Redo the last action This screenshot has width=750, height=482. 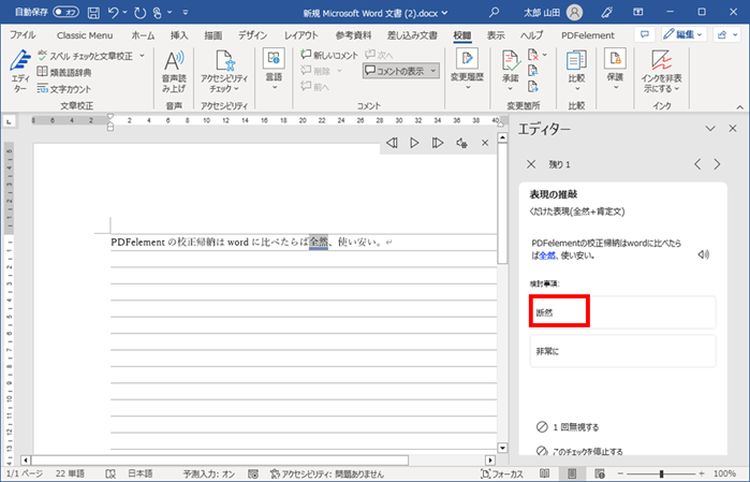140,12
